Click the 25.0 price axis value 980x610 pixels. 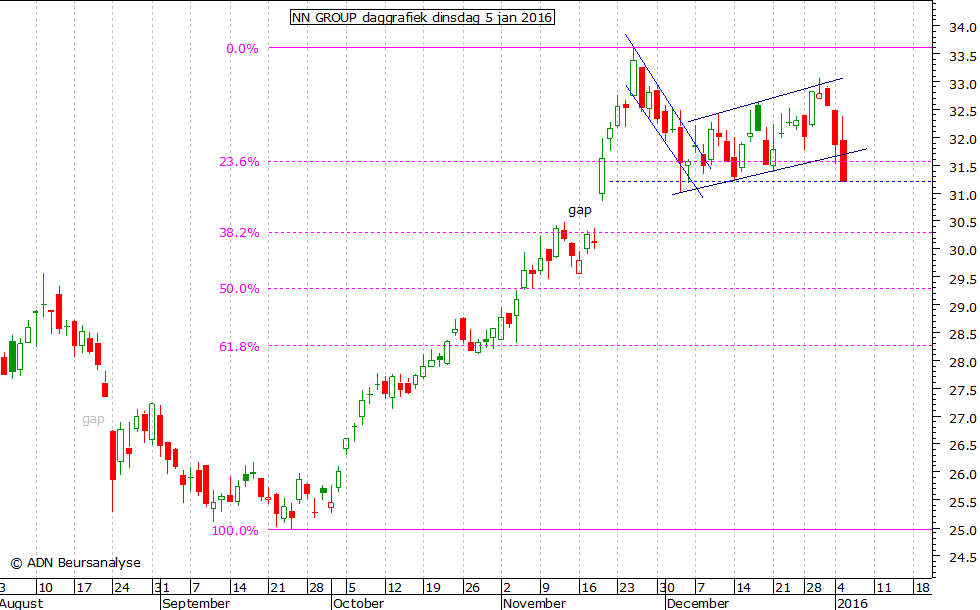point(963,531)
